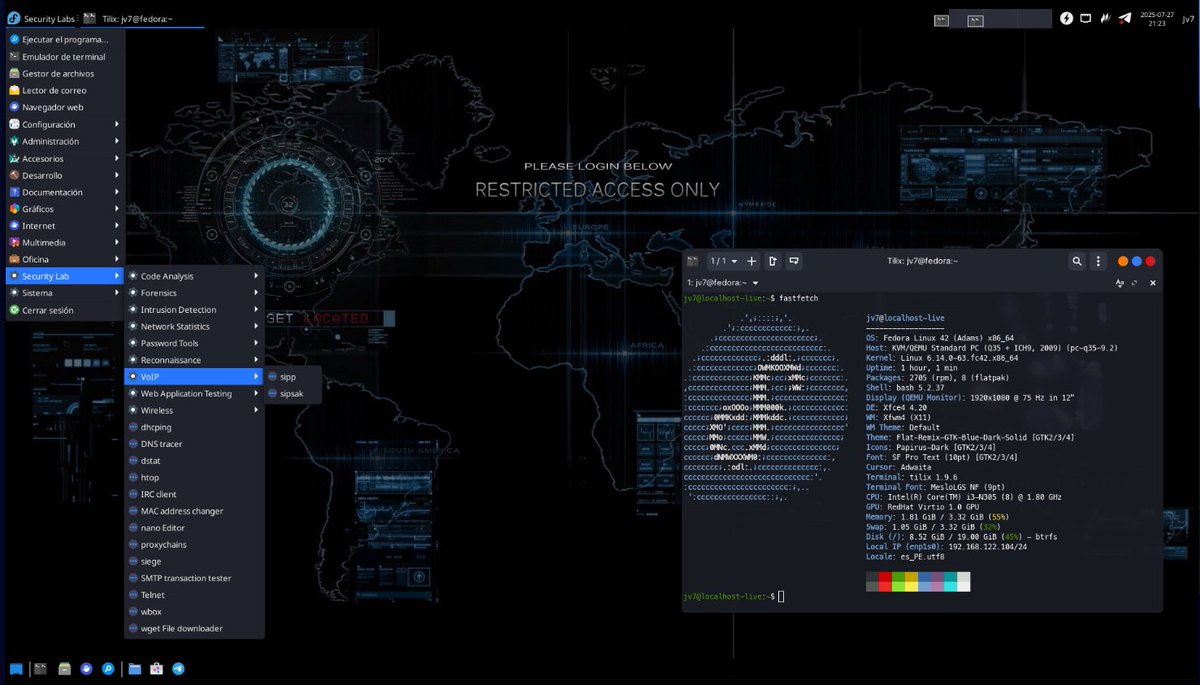1200x685 pixels.
Task: Open the Wireless category
Action: point(194,410)
